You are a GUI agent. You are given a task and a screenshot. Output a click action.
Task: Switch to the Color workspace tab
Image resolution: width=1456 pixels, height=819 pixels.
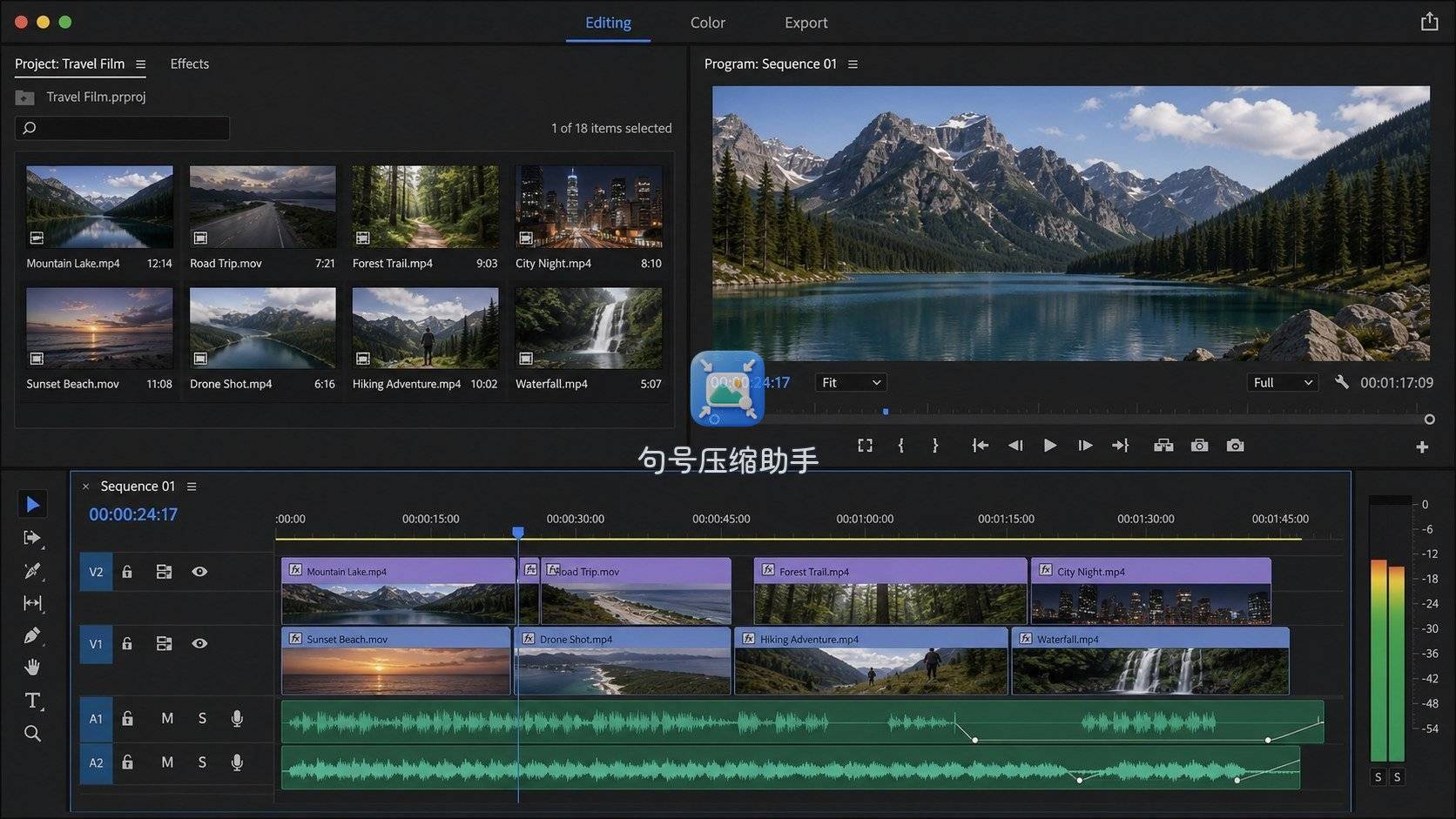(x=707, y=23)
